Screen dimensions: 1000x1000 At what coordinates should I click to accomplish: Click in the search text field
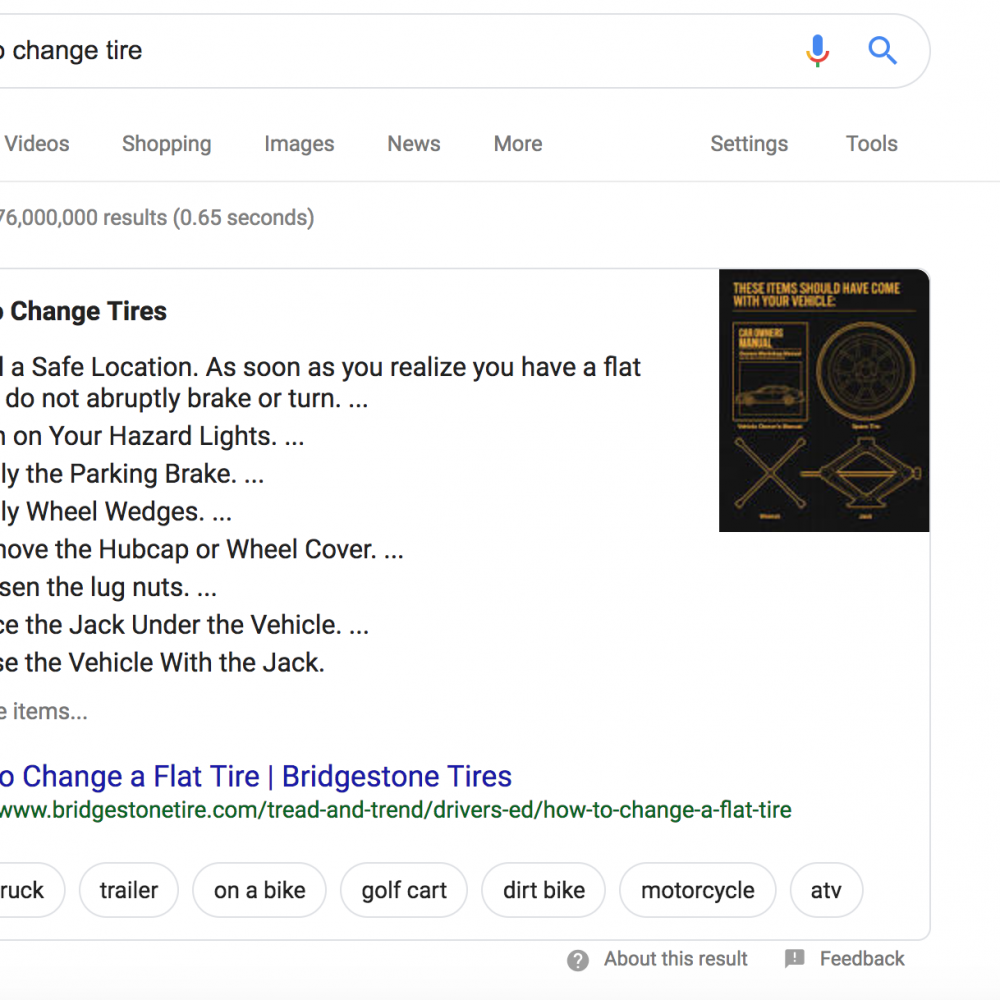pos(395,50)
